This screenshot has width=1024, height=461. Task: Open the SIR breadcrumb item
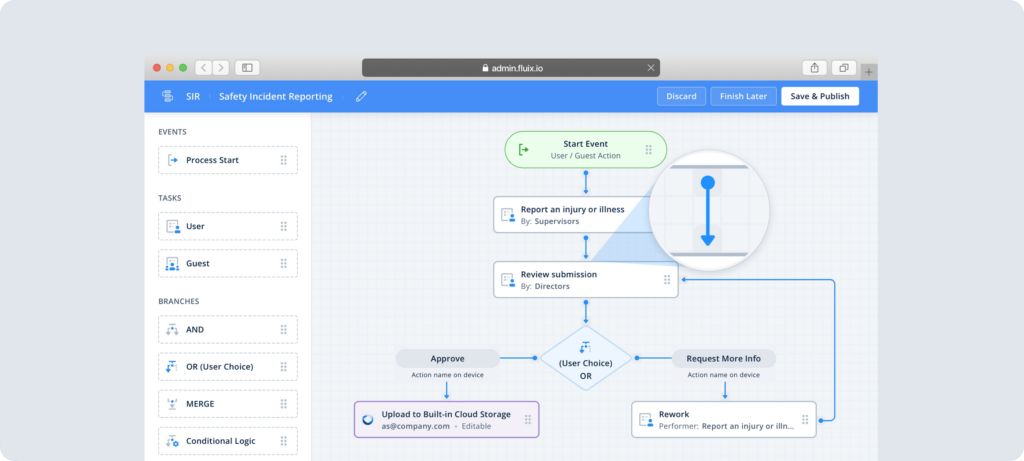(x=193, y=96)
